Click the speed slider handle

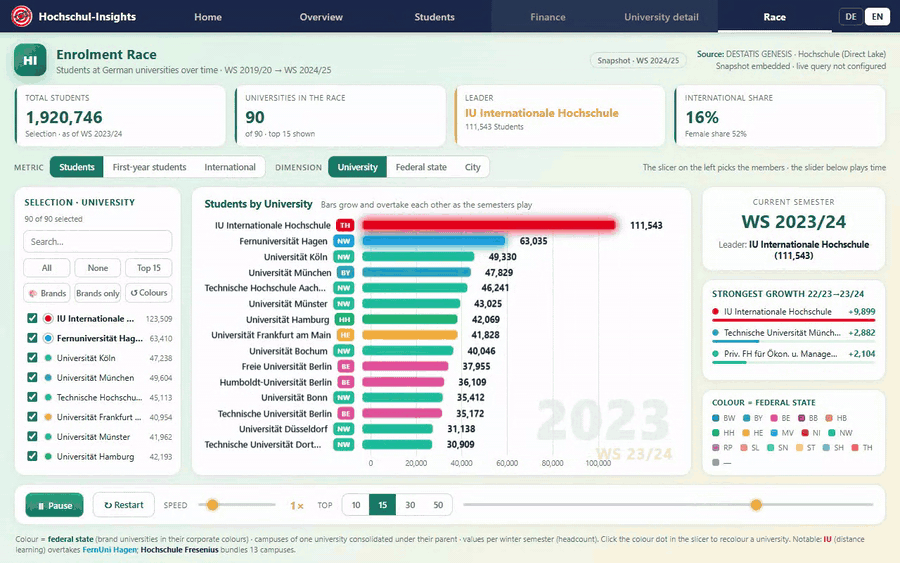[x=212, y=505]
